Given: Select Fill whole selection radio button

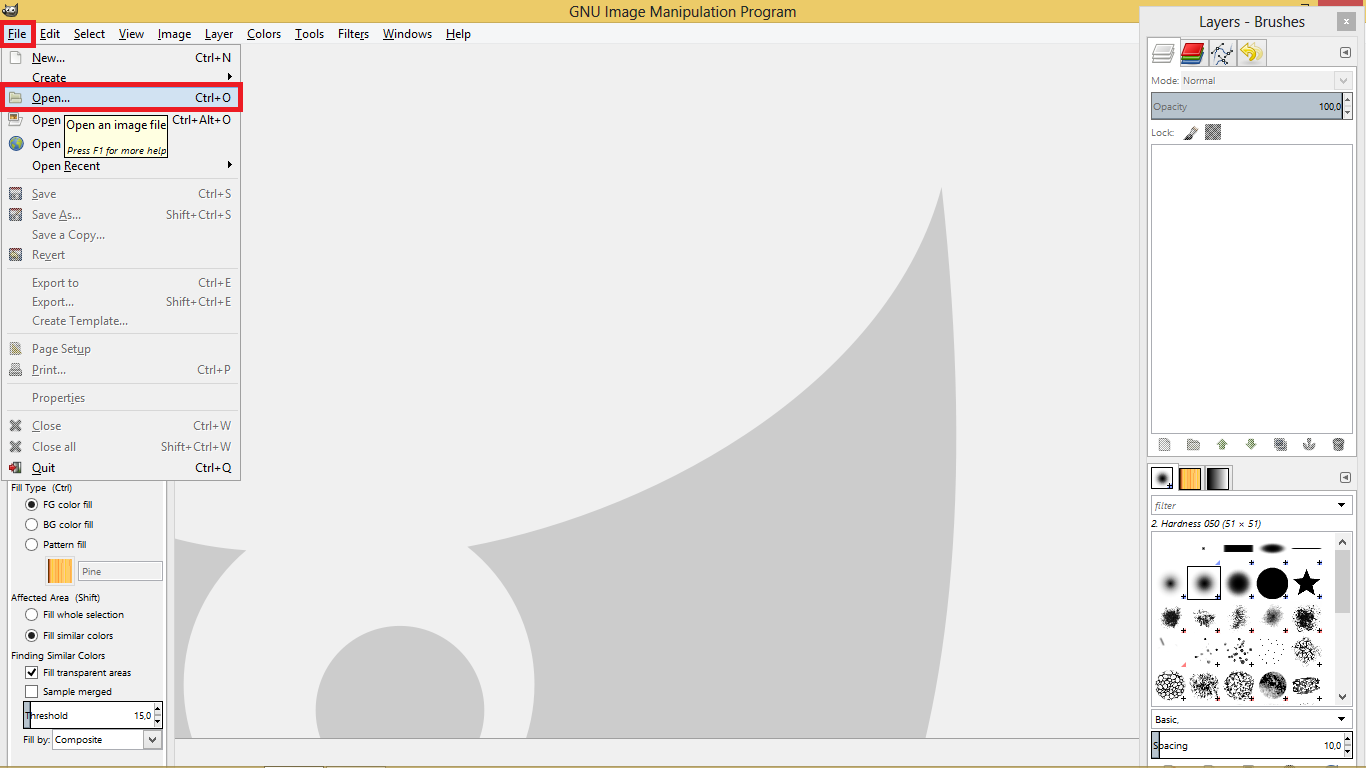Looking at the screenshot, I should (x=31, y=615).
